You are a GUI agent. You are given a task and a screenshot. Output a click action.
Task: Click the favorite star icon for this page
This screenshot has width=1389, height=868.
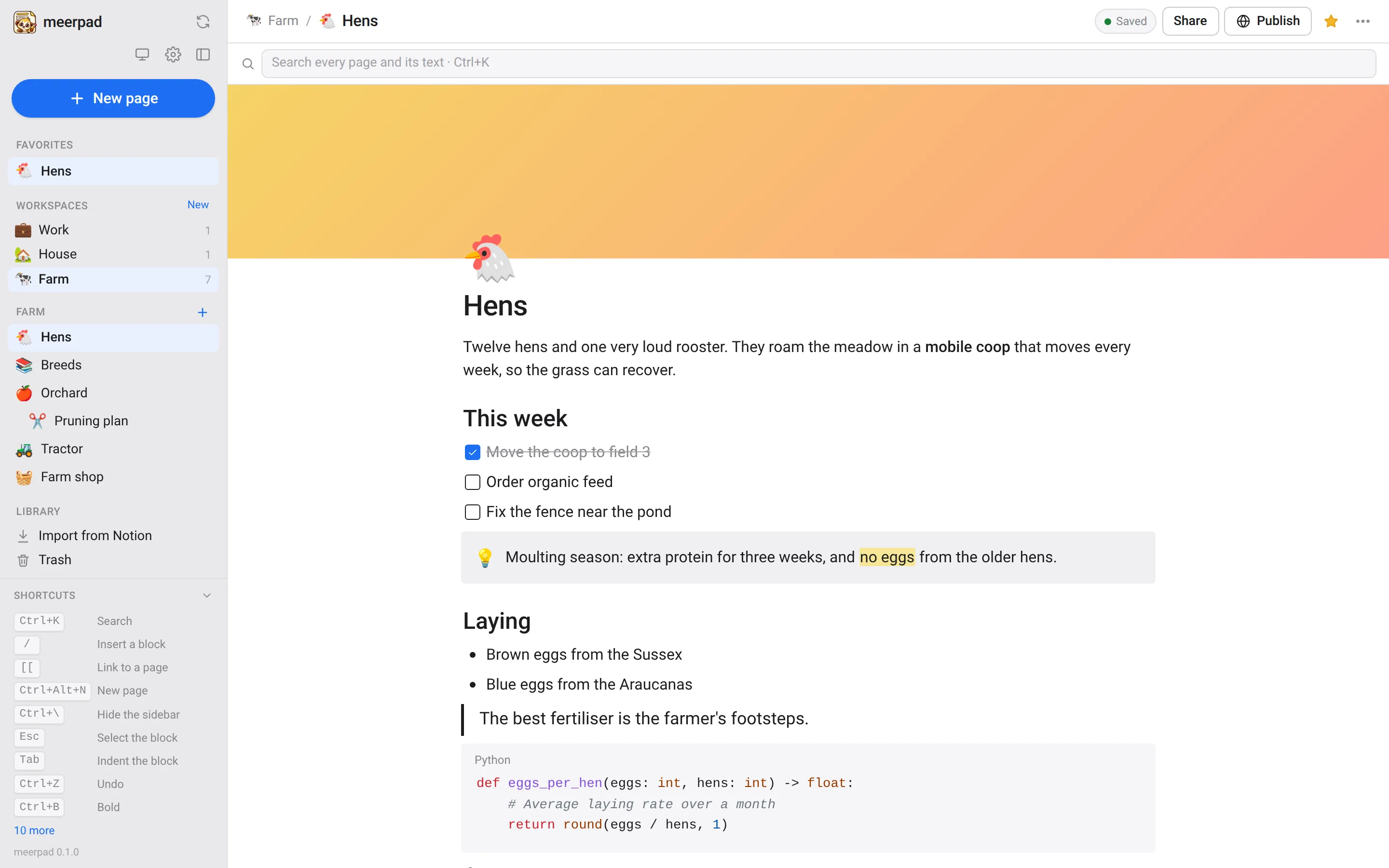(1331, 21)
